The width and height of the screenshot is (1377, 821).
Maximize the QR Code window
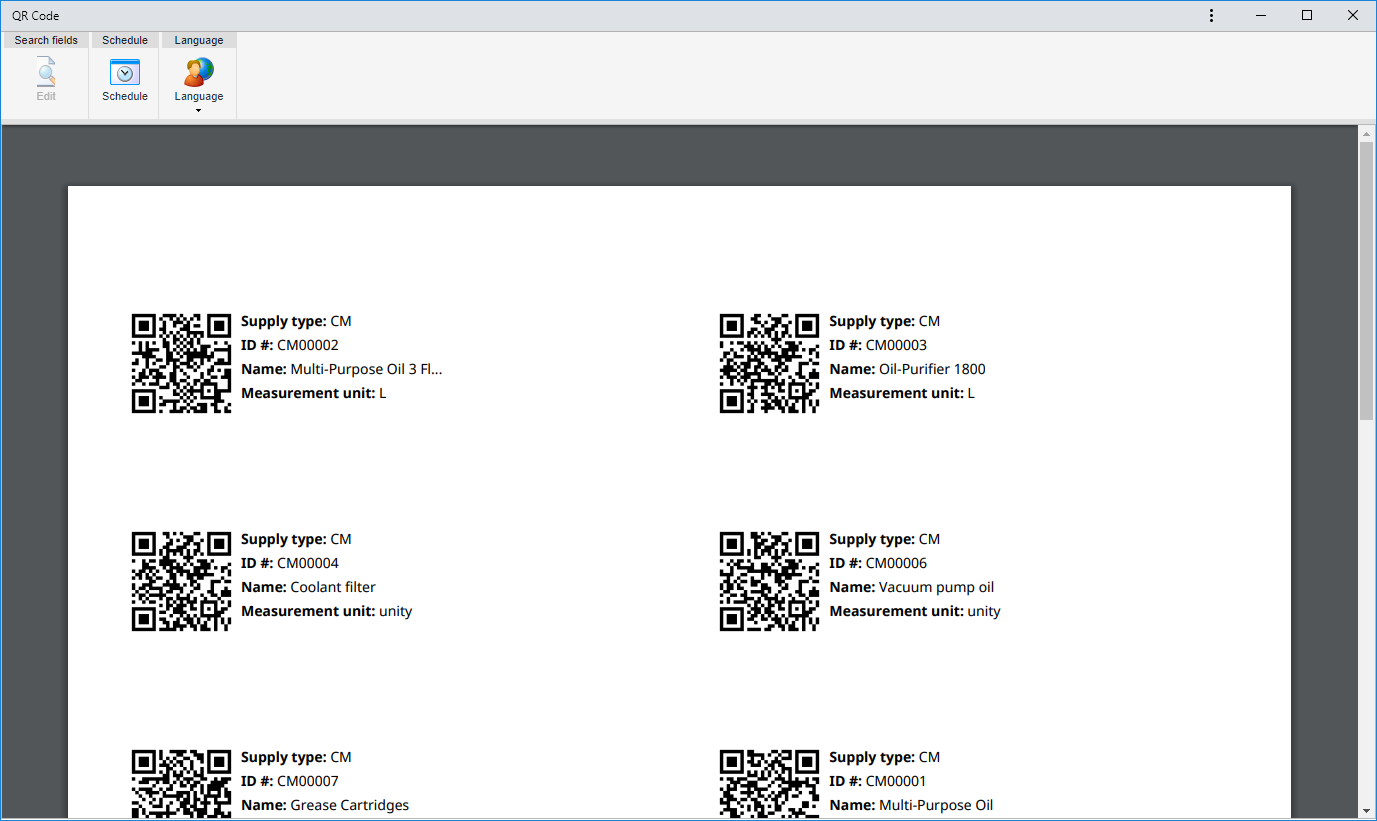pos(1307,15)
